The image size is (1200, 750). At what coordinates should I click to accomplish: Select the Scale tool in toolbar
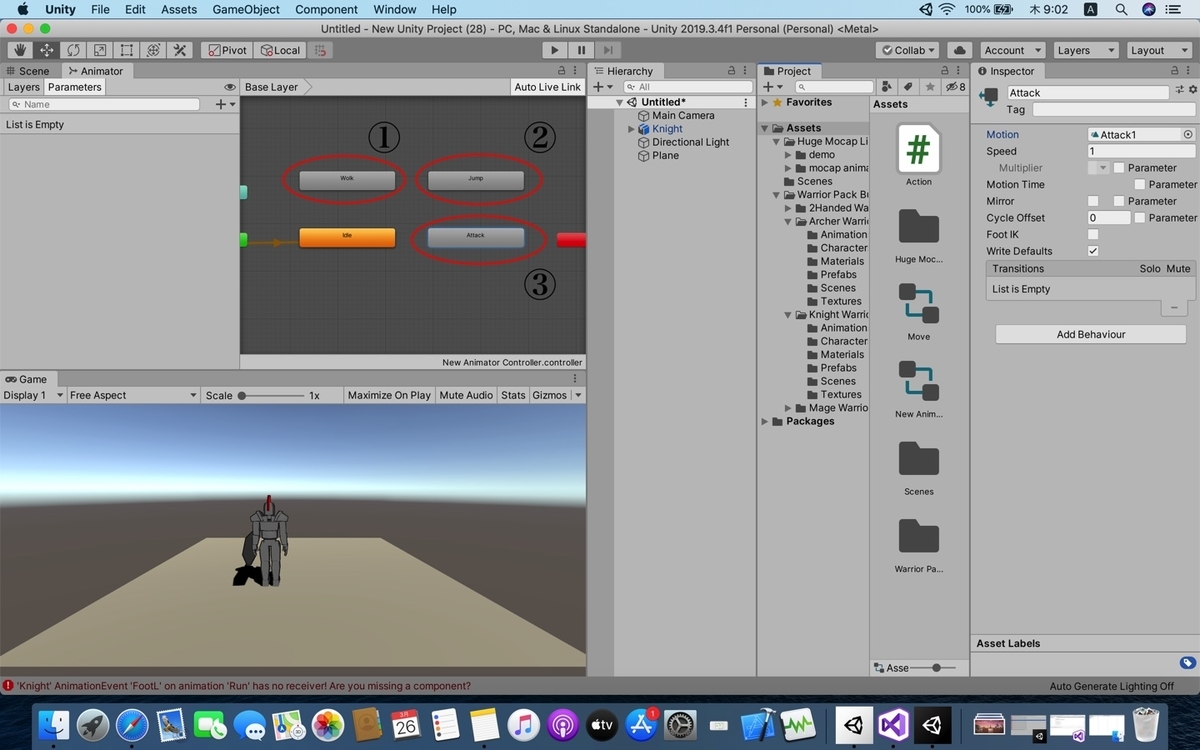pyautogui.click(x=100, y=50)
